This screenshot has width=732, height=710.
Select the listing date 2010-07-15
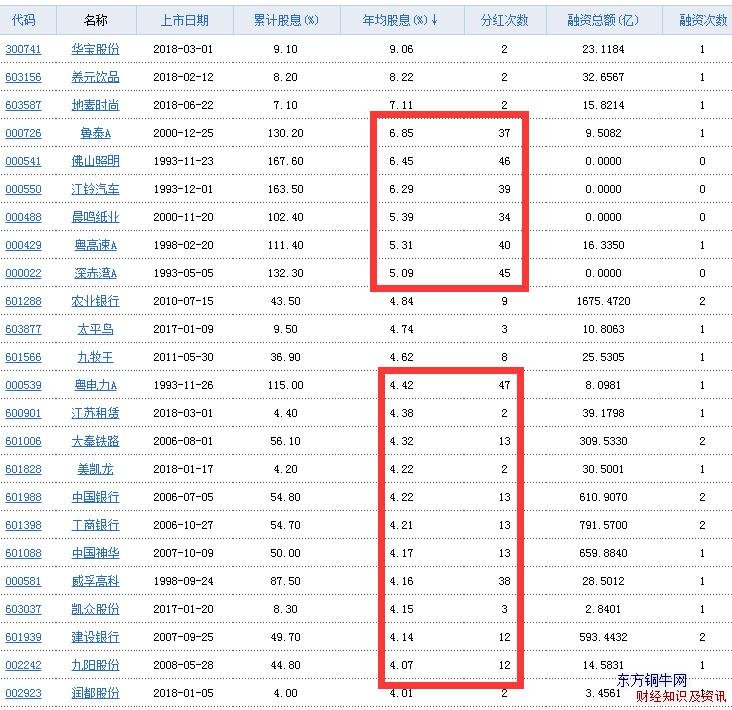183,301
